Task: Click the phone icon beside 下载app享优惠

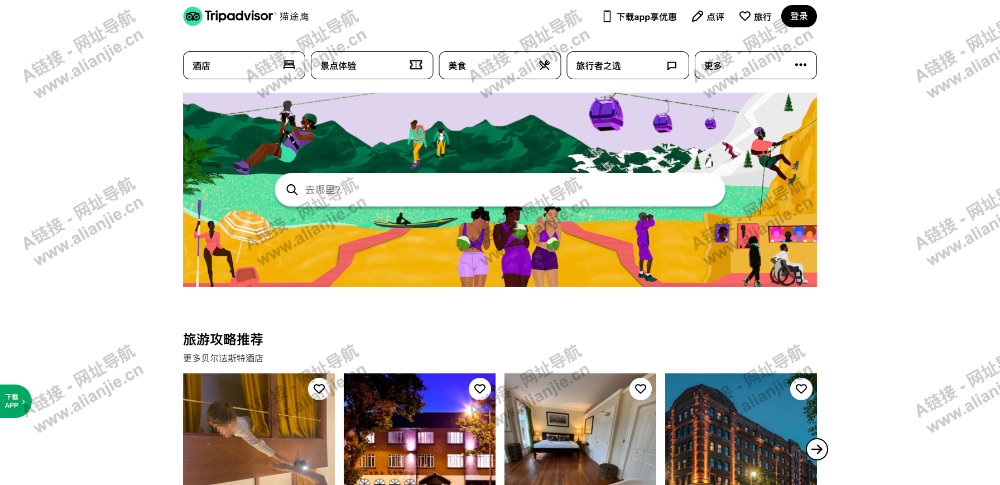Action: click(x=607, y=17)
